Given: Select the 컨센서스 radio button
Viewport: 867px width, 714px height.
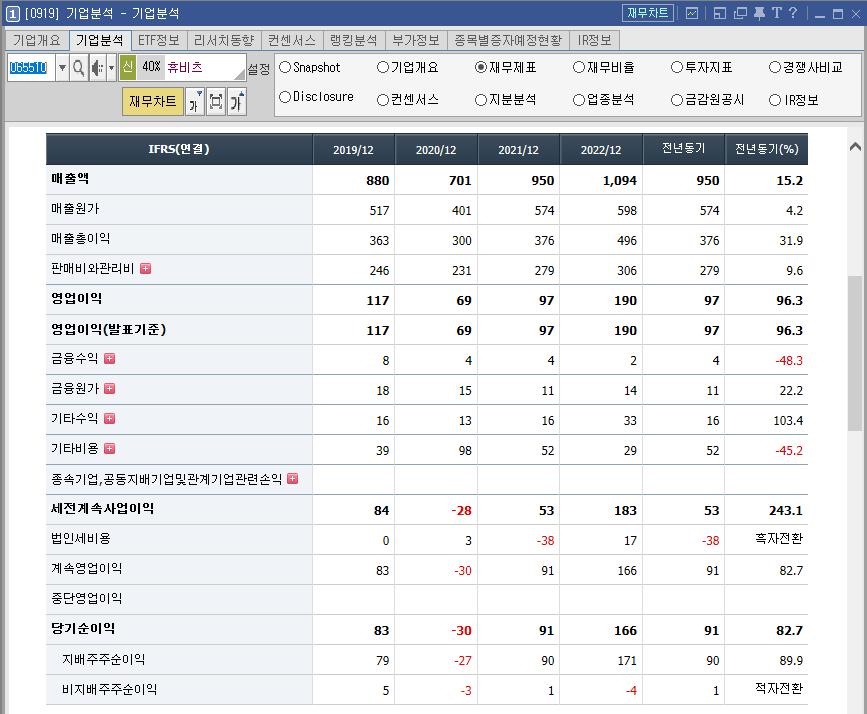Looking at the screenshot, I should (x=383, y=100).
